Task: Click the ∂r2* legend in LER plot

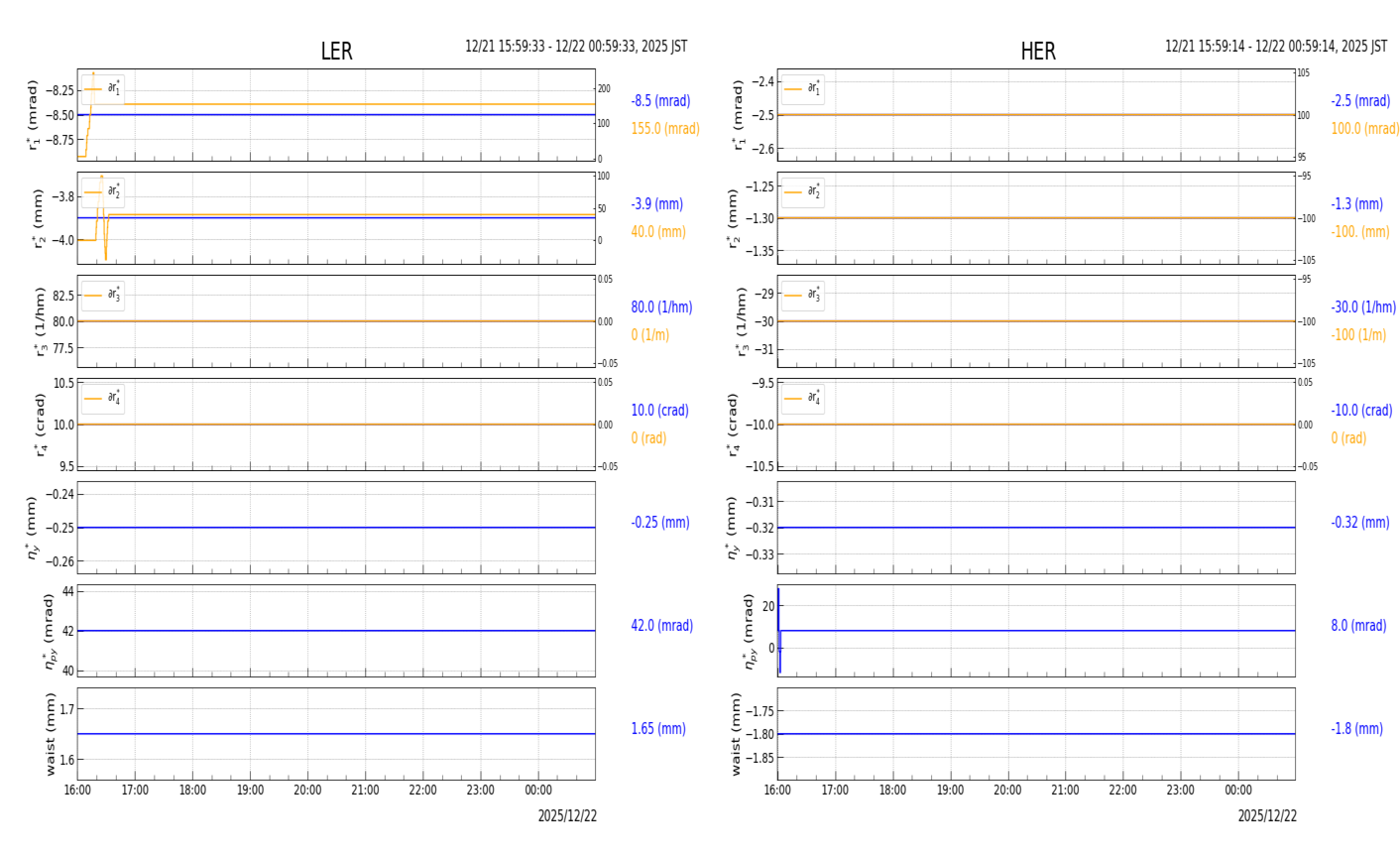Action: (102, 191)
